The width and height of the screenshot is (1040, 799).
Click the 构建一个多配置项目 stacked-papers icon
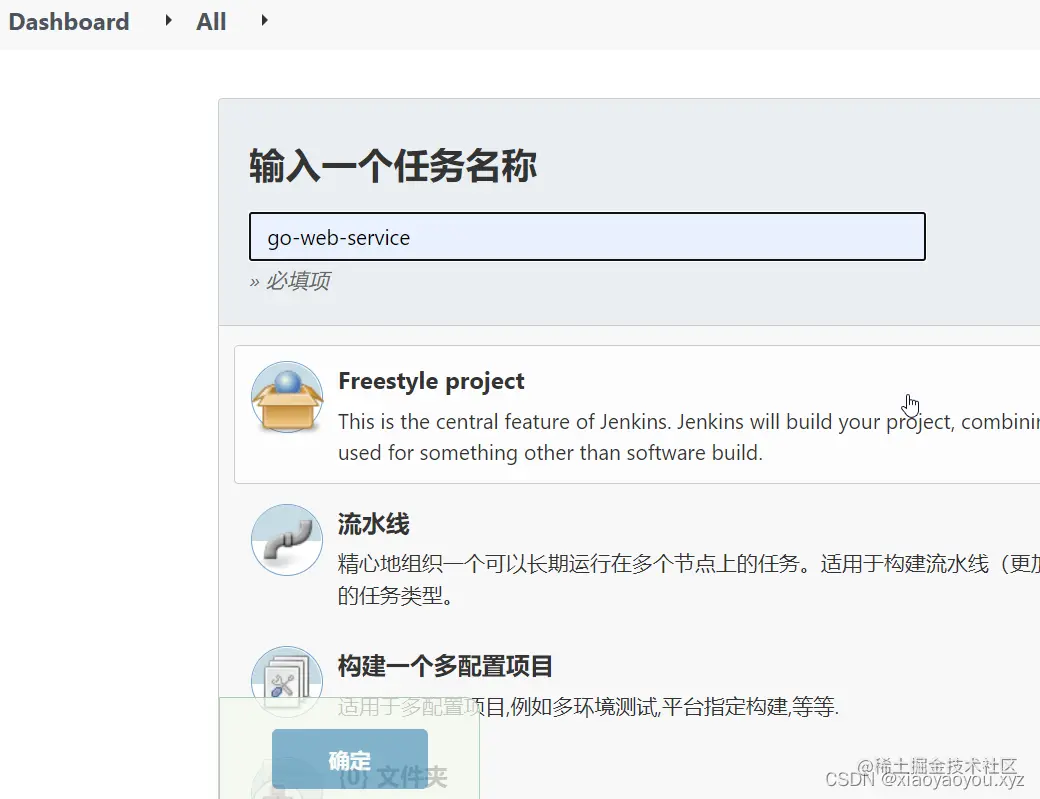tap(287, 681)
